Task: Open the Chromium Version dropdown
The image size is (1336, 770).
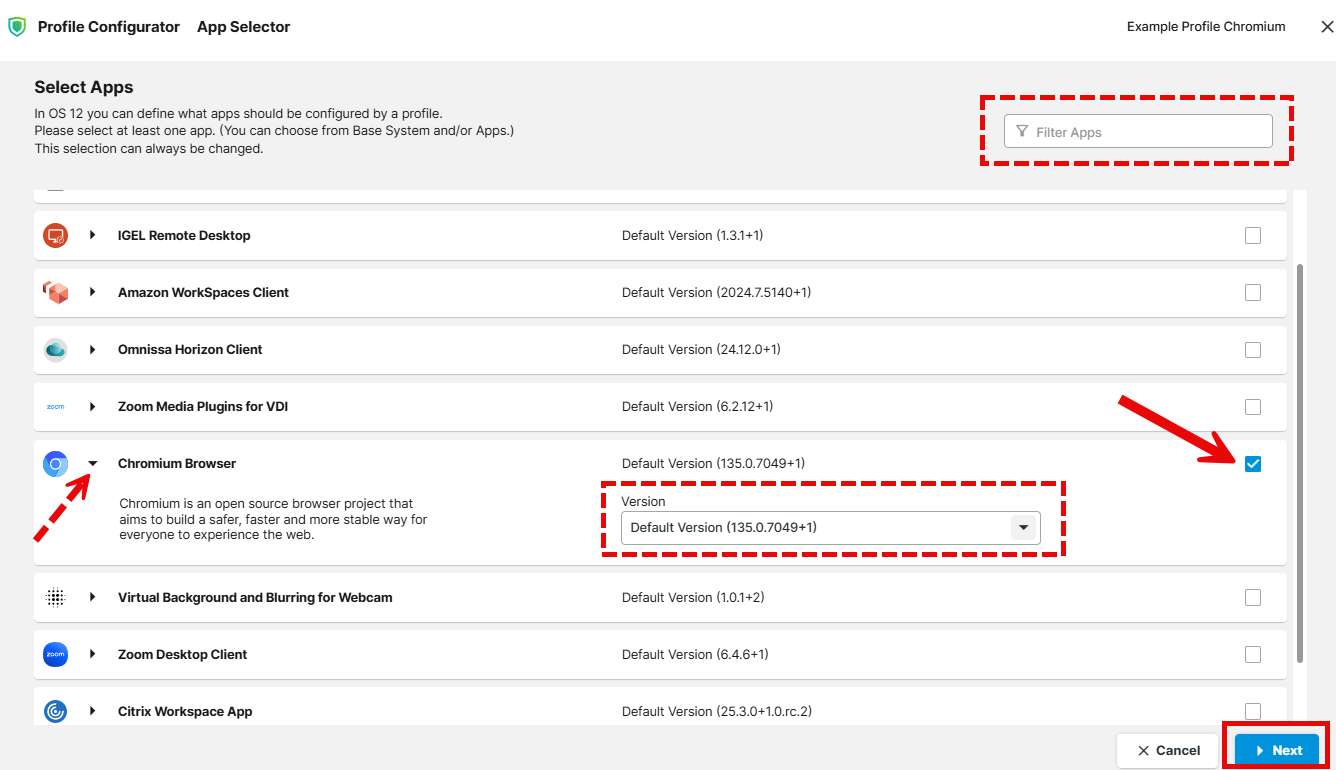Action: tap(1023, 527)
